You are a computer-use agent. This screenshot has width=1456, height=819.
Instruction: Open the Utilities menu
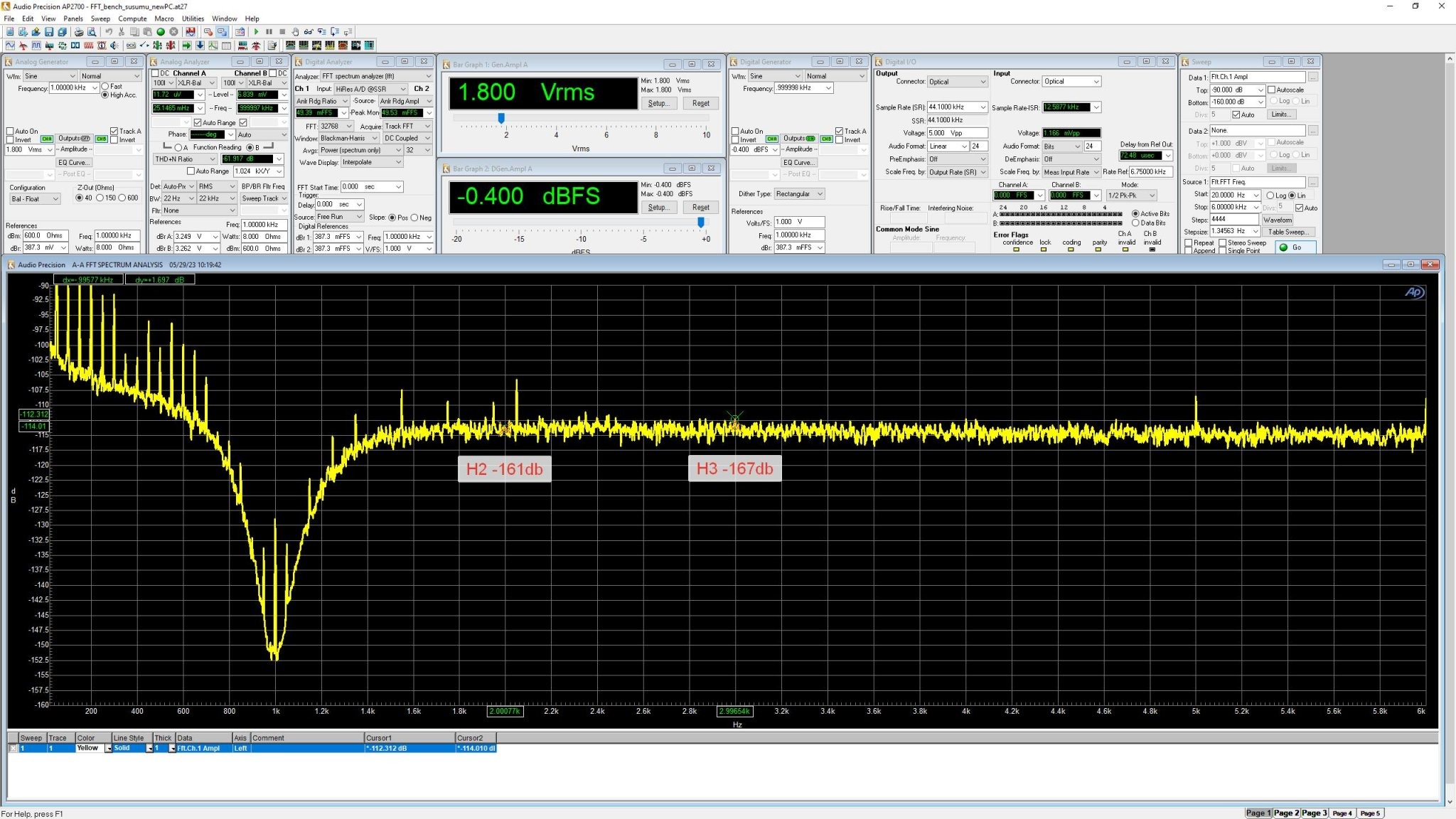click(x=193, y=18)
